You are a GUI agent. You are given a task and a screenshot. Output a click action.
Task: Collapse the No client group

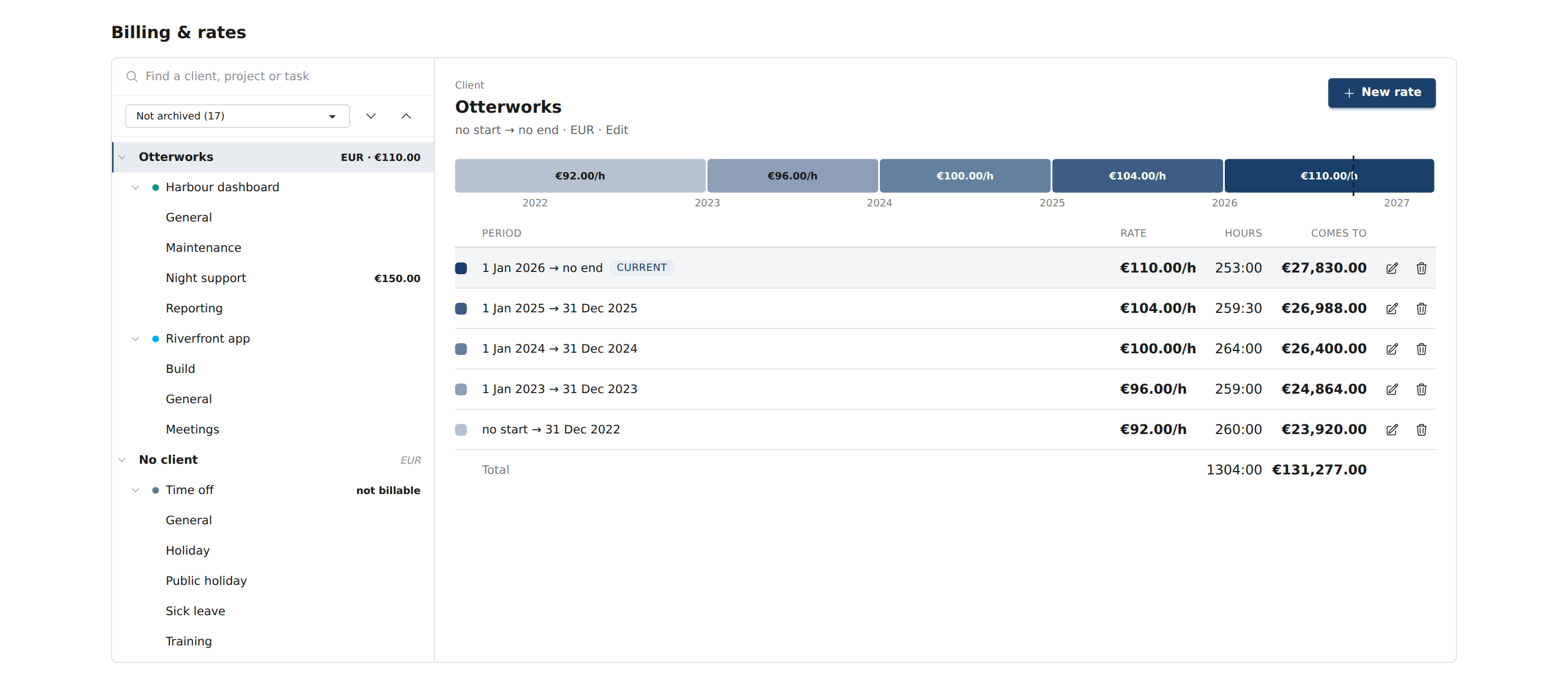(122, 460)
